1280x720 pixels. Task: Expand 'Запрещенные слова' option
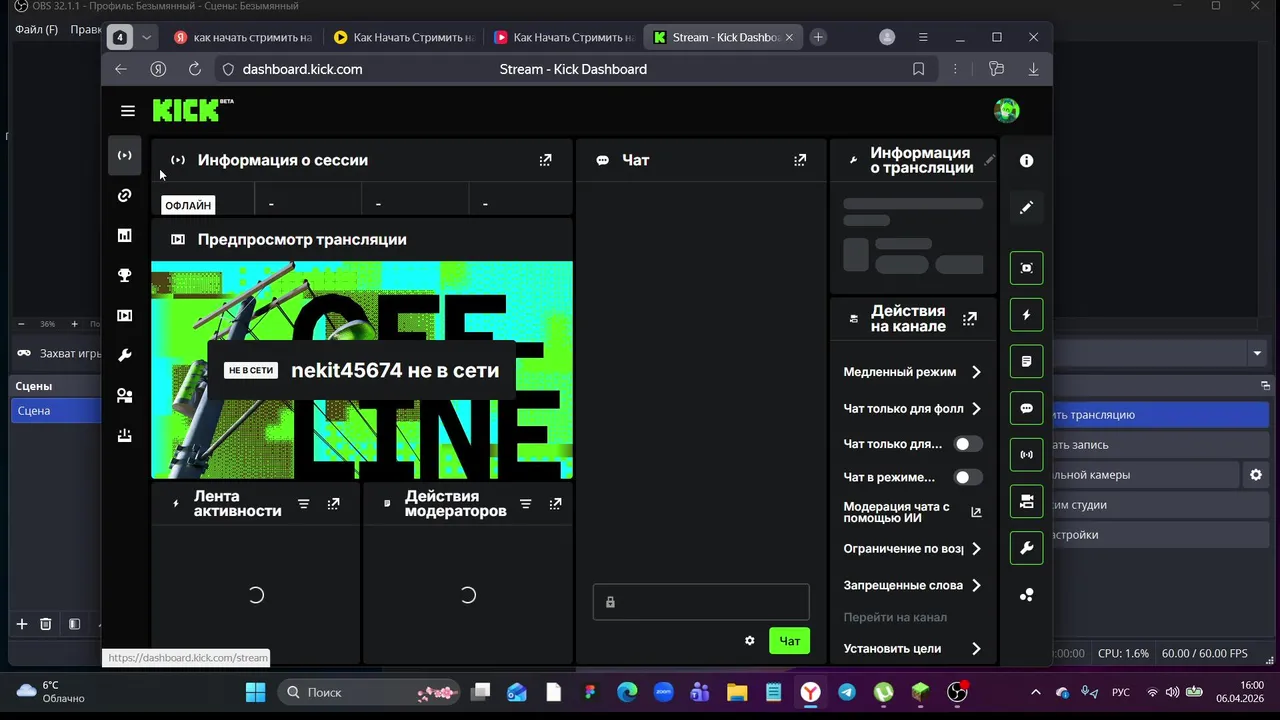(x=912, y=585)
